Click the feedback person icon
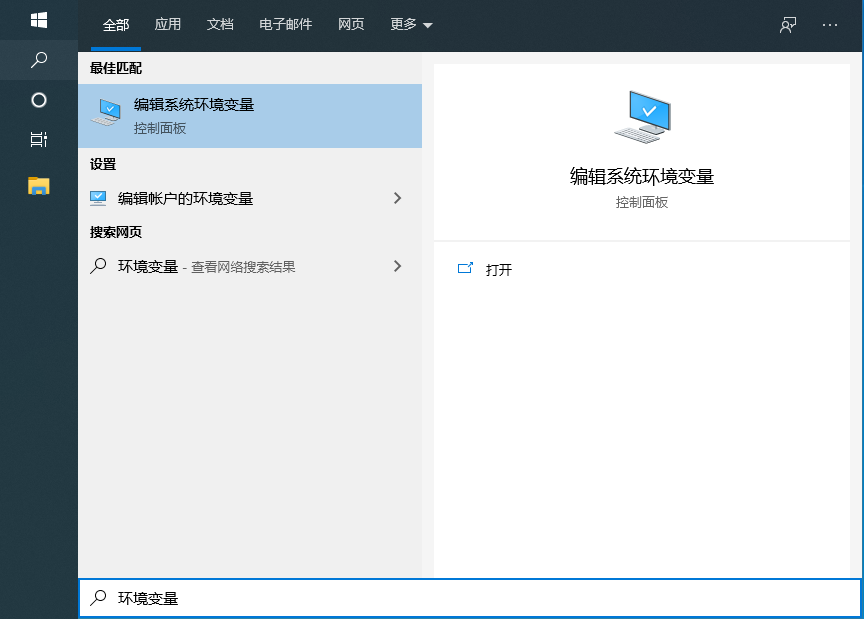This screenshot has height=619, width=864. tap(788, 25)
